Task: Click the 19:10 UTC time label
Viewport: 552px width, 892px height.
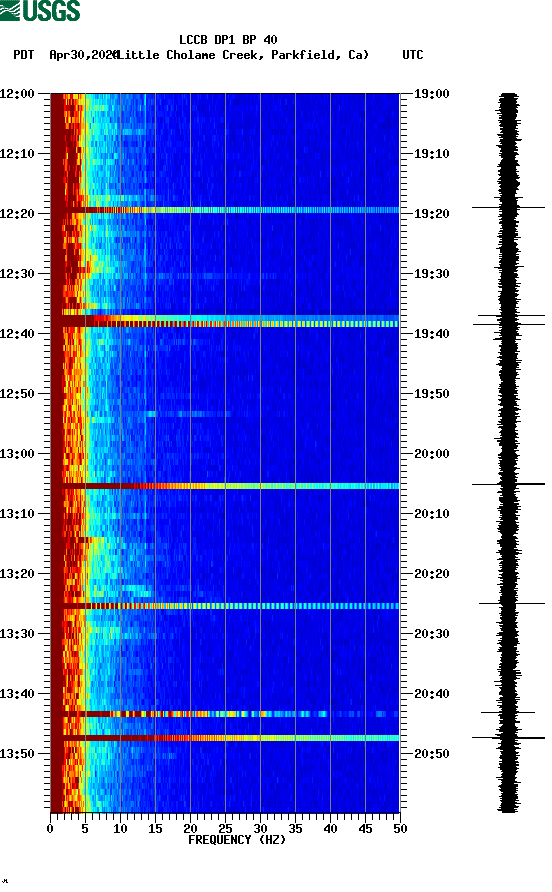Action: pyautogui.click(x=431, y=154)
